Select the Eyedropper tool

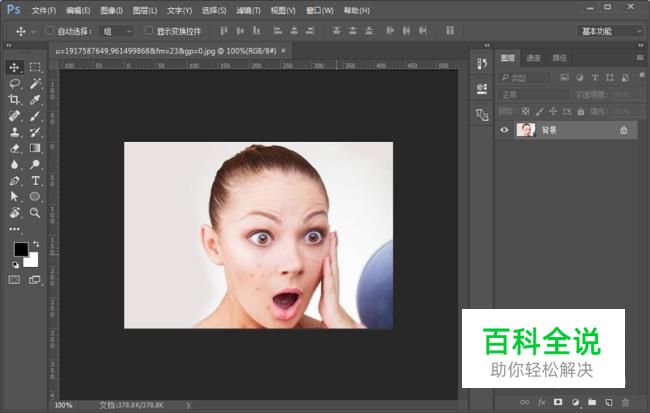click(x=35, y=100)
